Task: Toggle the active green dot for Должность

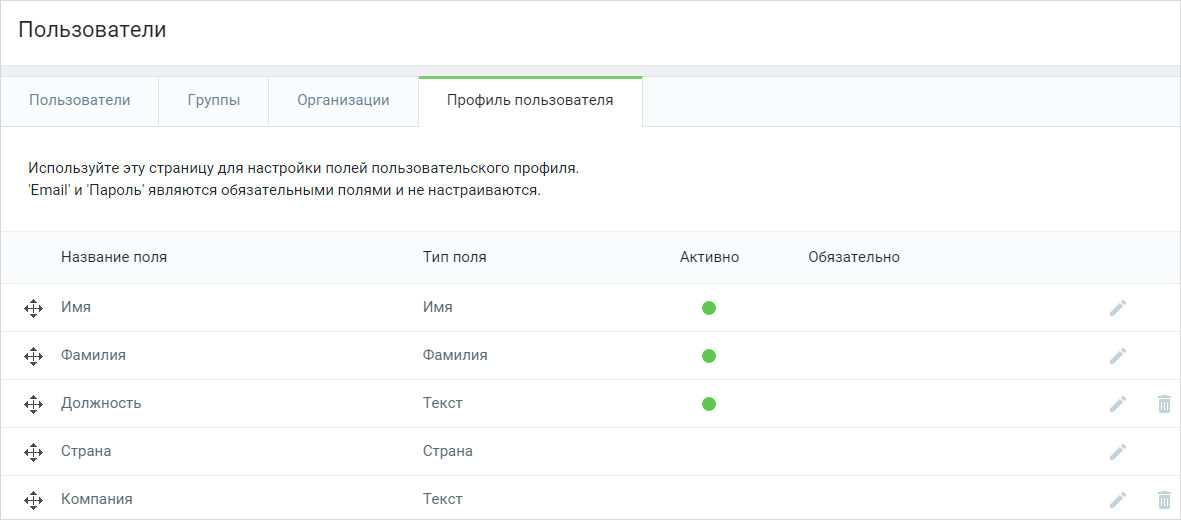Action: click(x=709, y=404)
